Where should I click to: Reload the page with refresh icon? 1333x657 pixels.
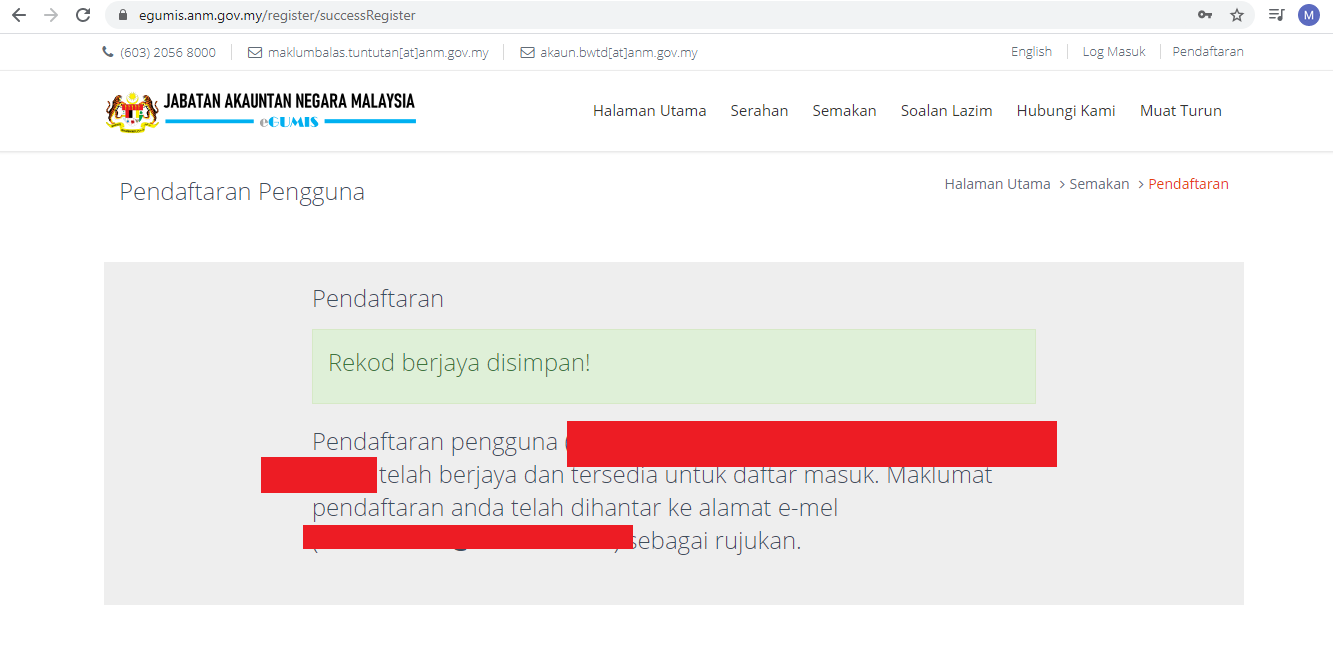(x=83, y=15)
